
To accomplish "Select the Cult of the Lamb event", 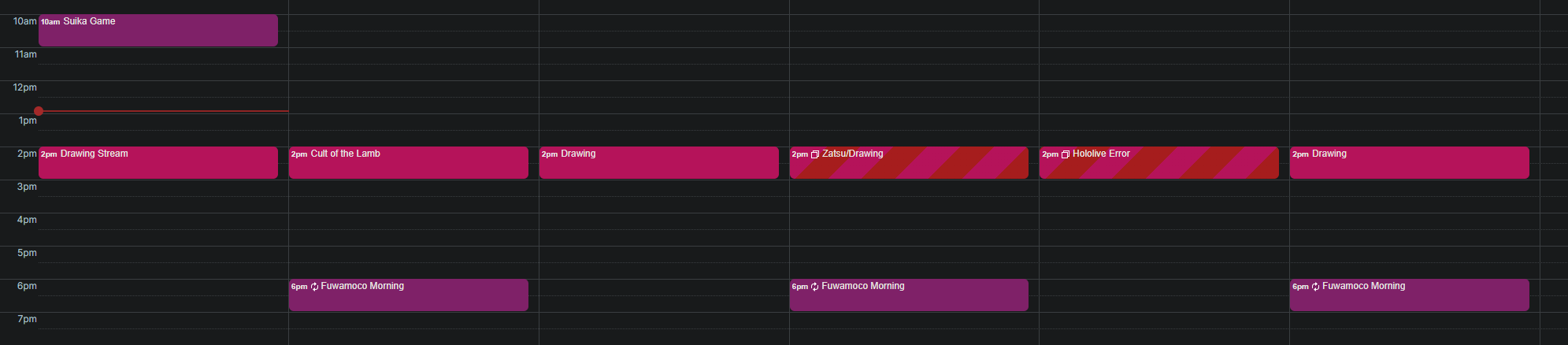I will 409,162.
